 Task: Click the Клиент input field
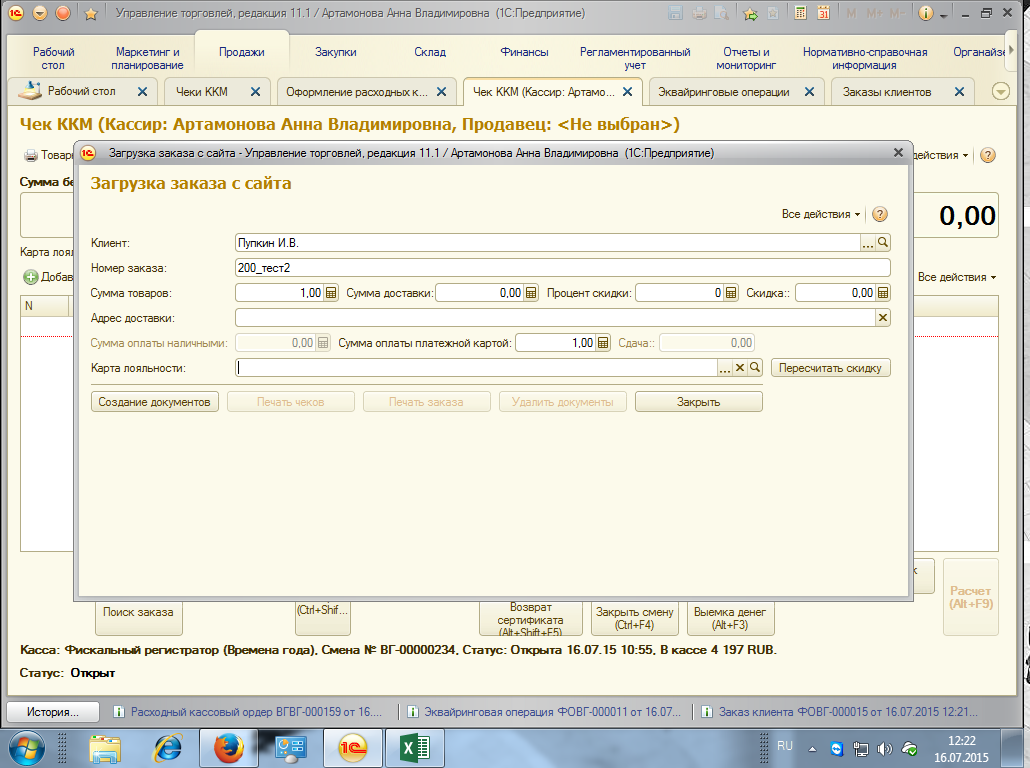pos(547,243)
